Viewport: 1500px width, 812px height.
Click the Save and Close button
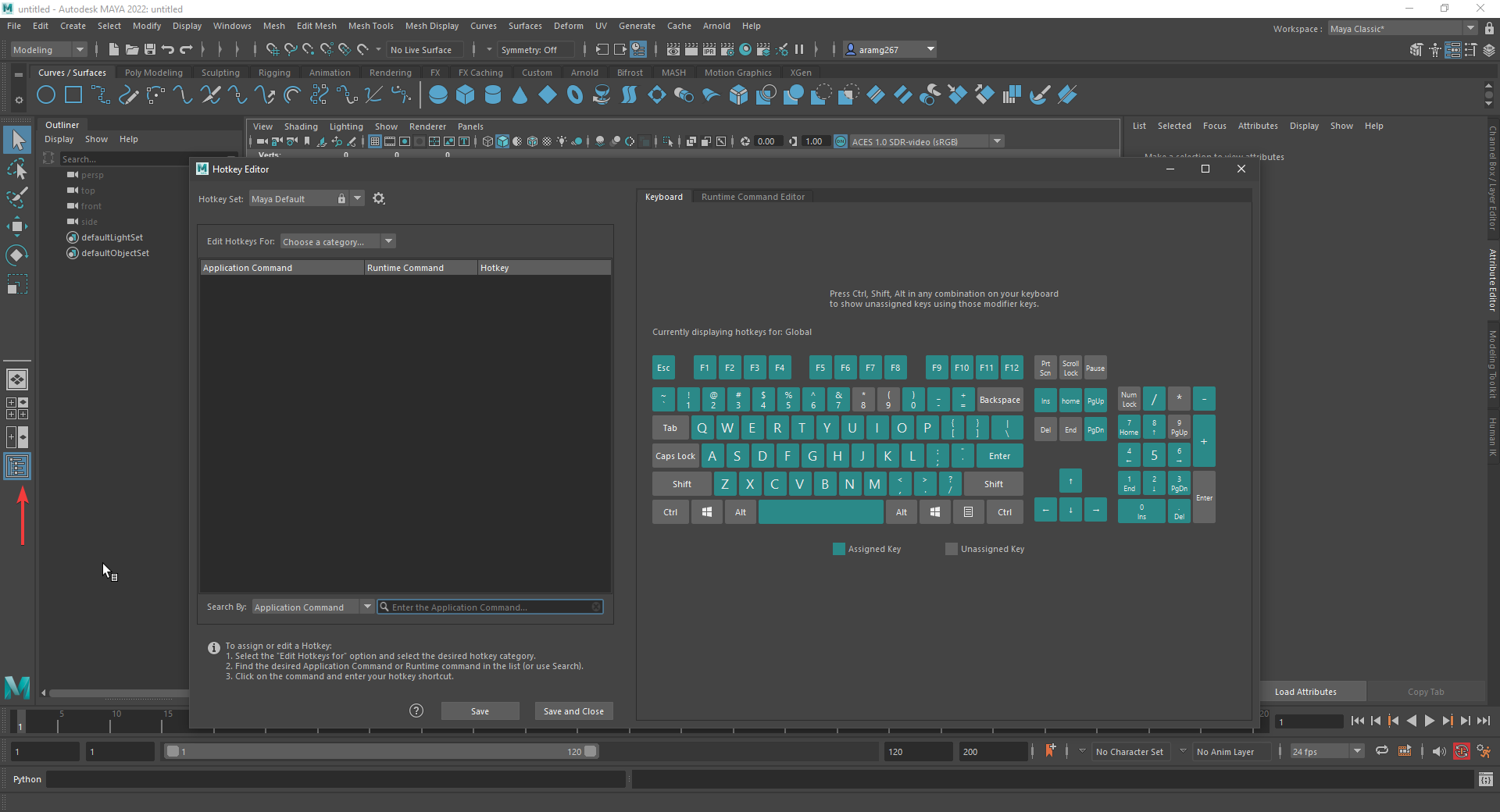click(x=573, y=710)
